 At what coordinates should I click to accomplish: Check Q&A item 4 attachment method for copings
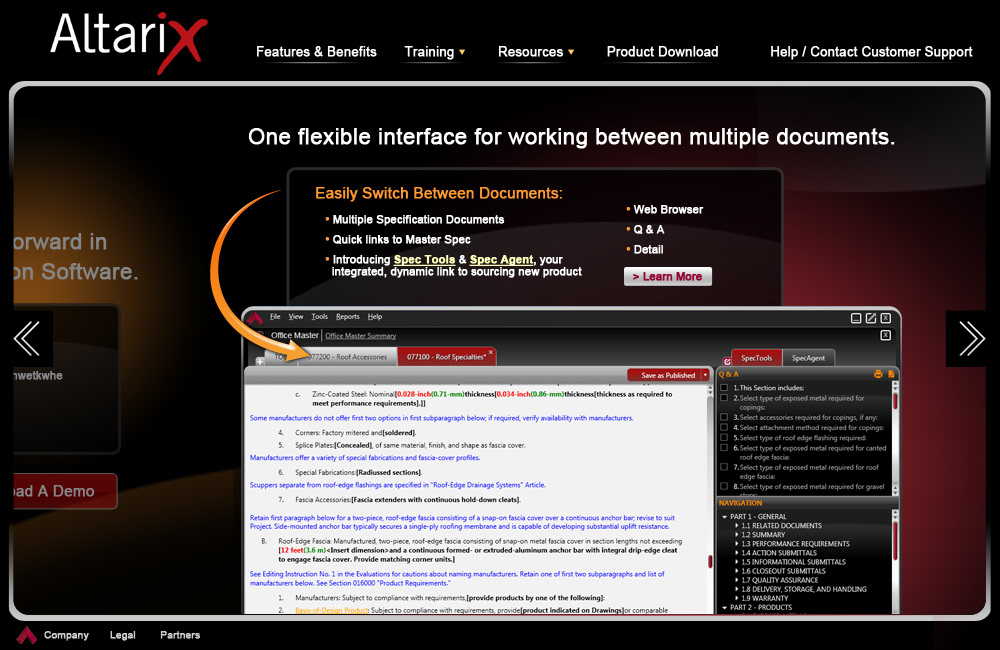[x=724, y=427]
